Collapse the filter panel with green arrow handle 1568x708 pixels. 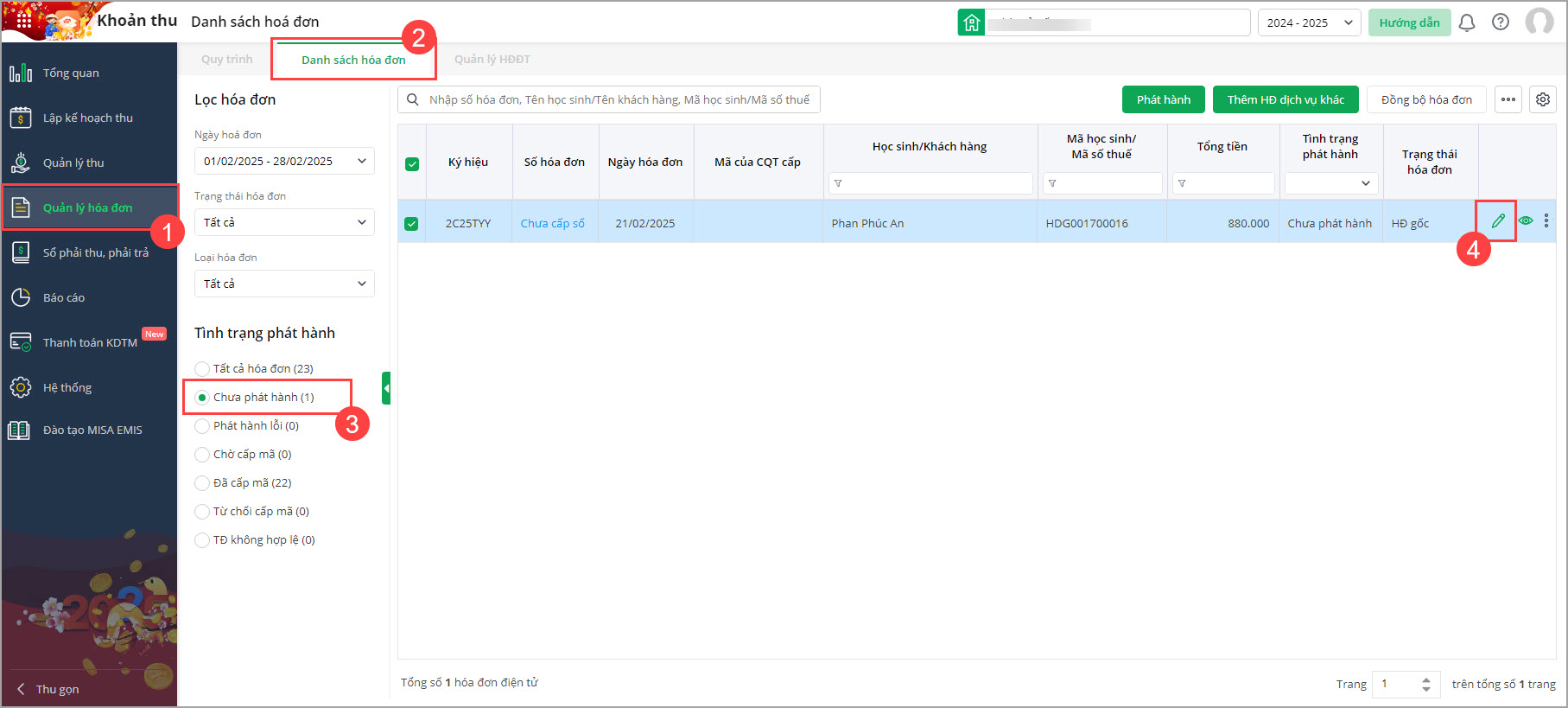coord(386,388)
